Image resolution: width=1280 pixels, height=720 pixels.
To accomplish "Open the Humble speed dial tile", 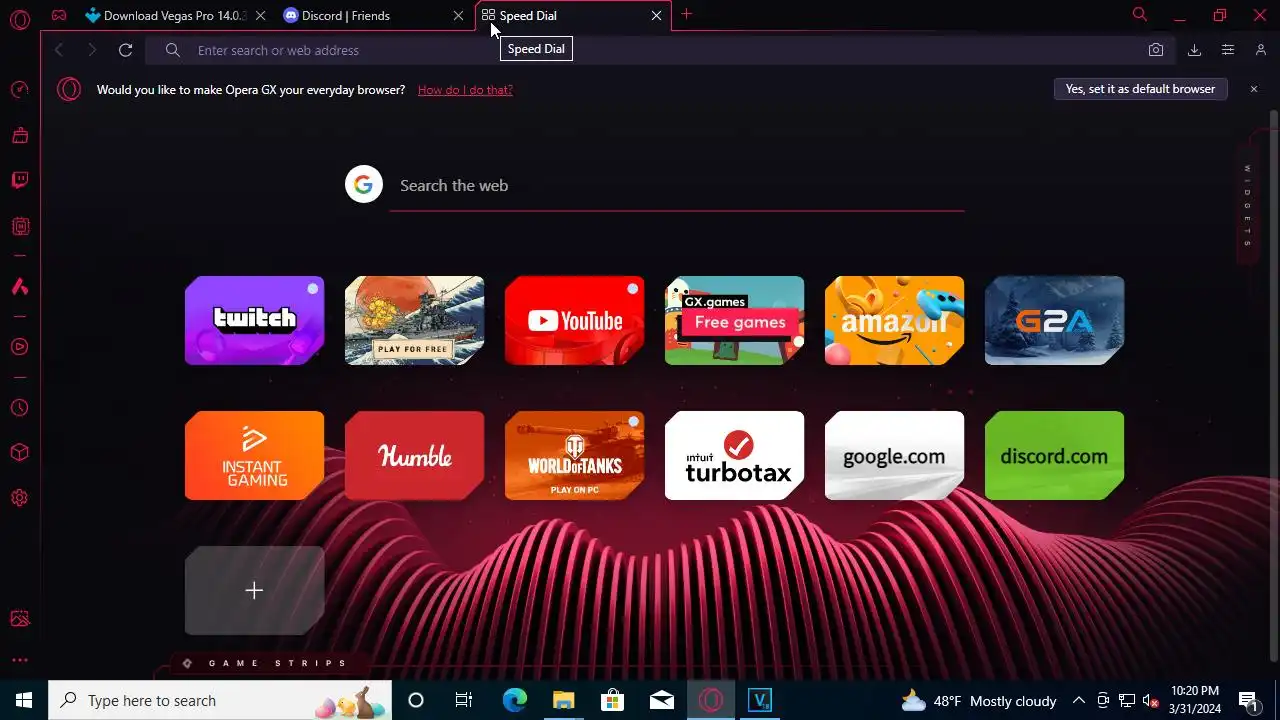I will pos(414,456).
